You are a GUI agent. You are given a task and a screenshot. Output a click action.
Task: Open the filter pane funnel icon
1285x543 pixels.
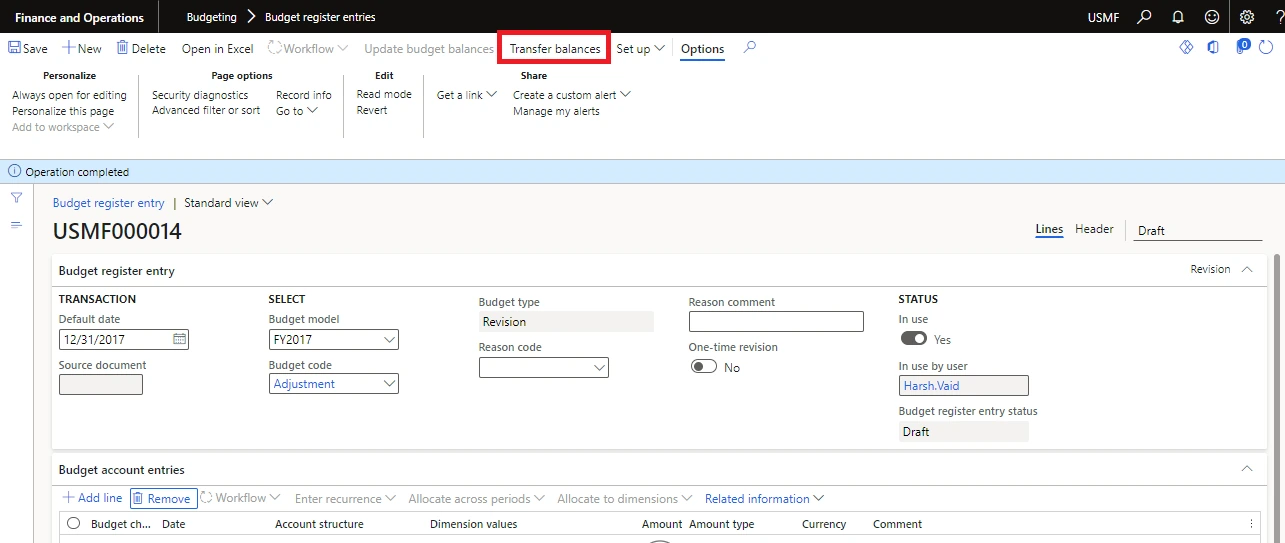16,198
